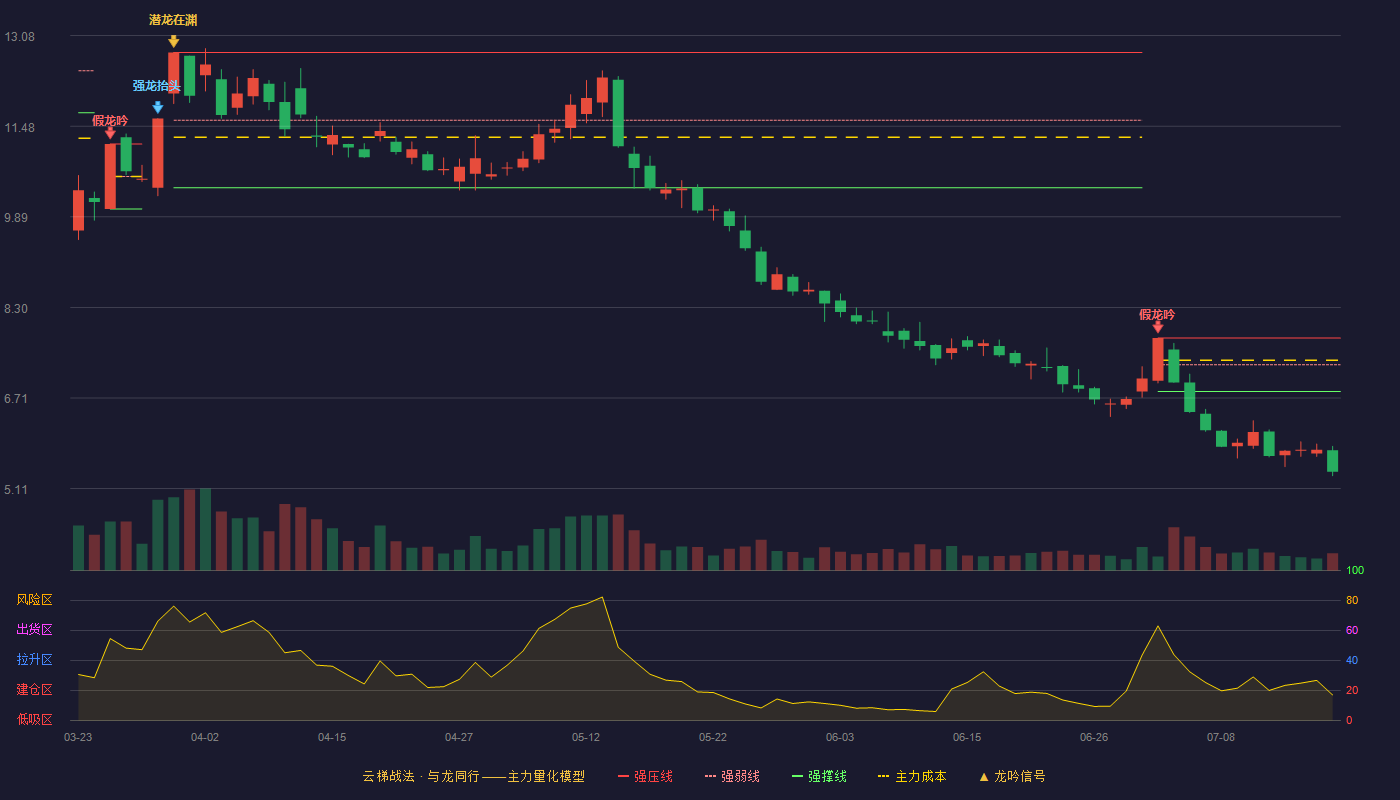Click date label 06-26

pos(1094,737)
